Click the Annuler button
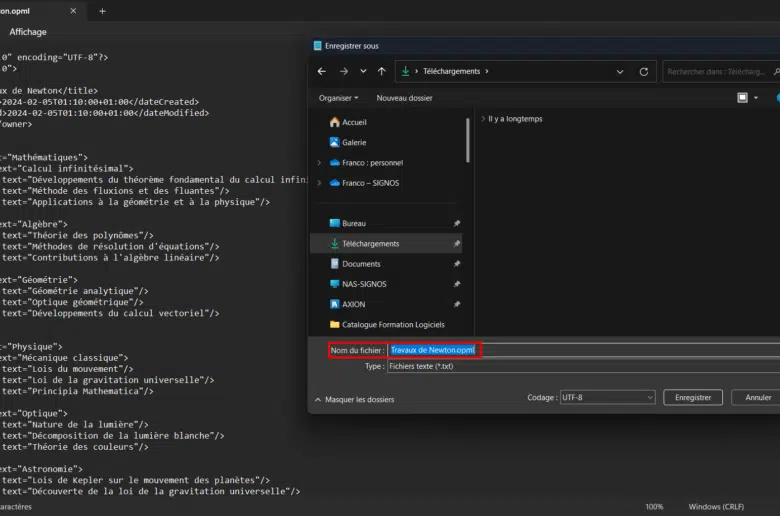Viewport: 780px width, 516px height. coord(757,397)
